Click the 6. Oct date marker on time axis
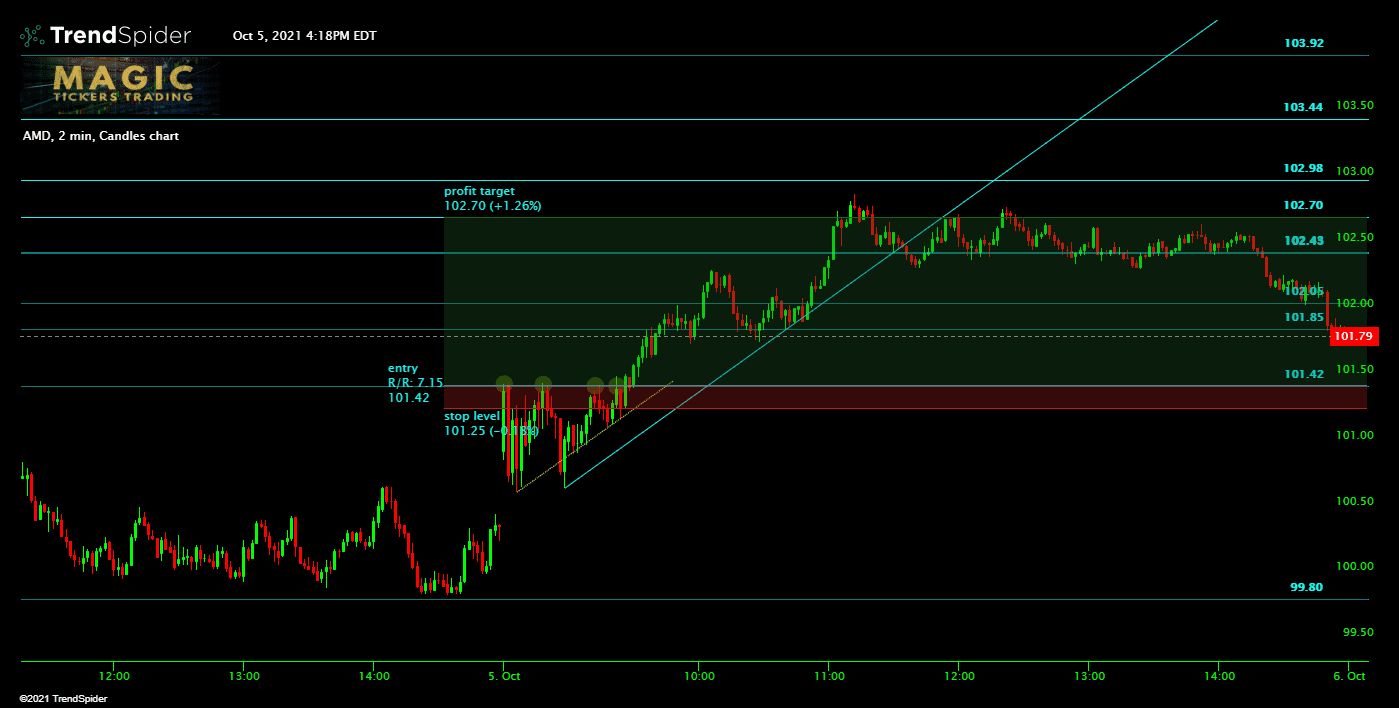1399x708 pixels. tap(1349, 677)
